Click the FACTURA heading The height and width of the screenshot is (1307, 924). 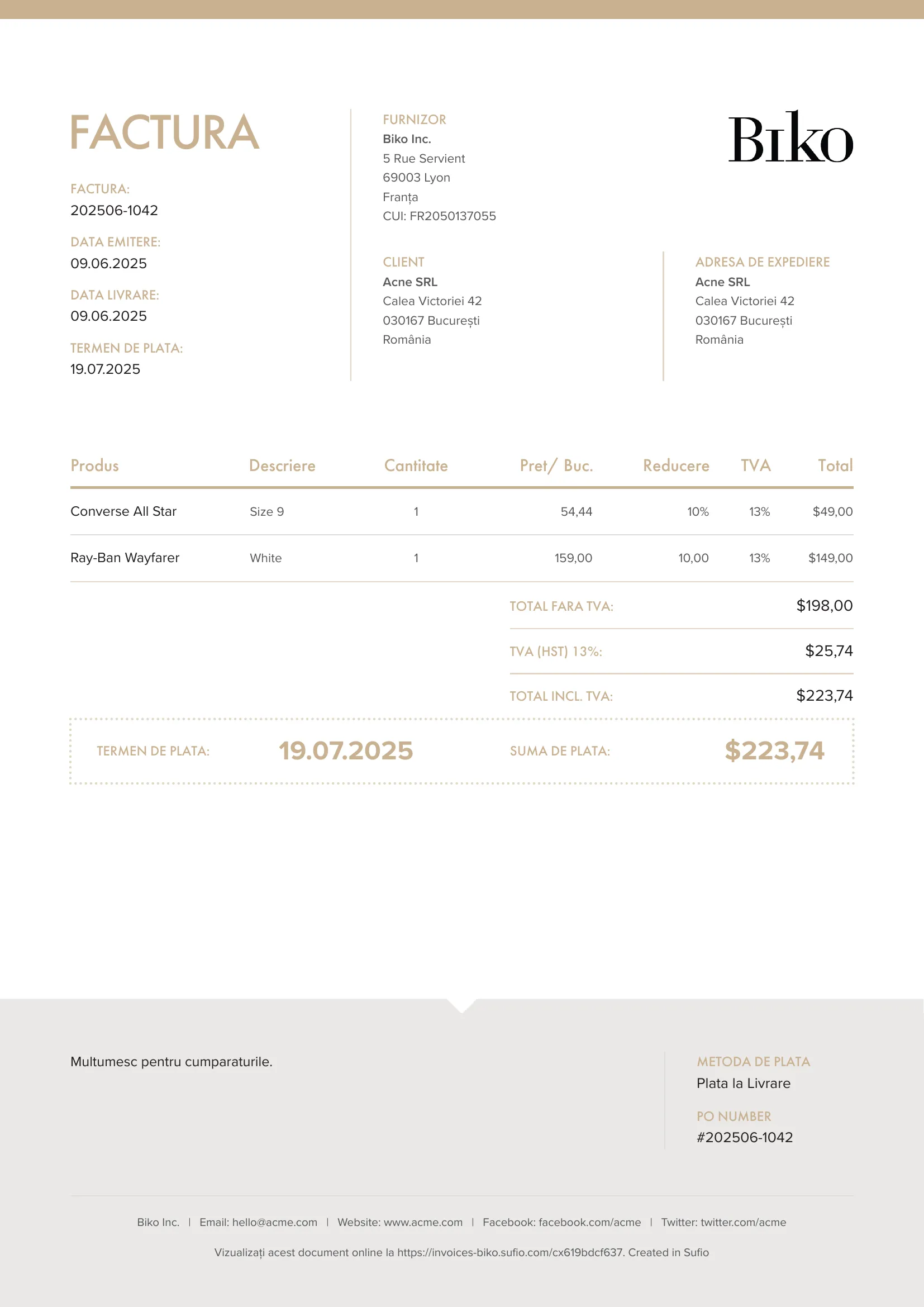pyautogui.click(x=164, y=132)
